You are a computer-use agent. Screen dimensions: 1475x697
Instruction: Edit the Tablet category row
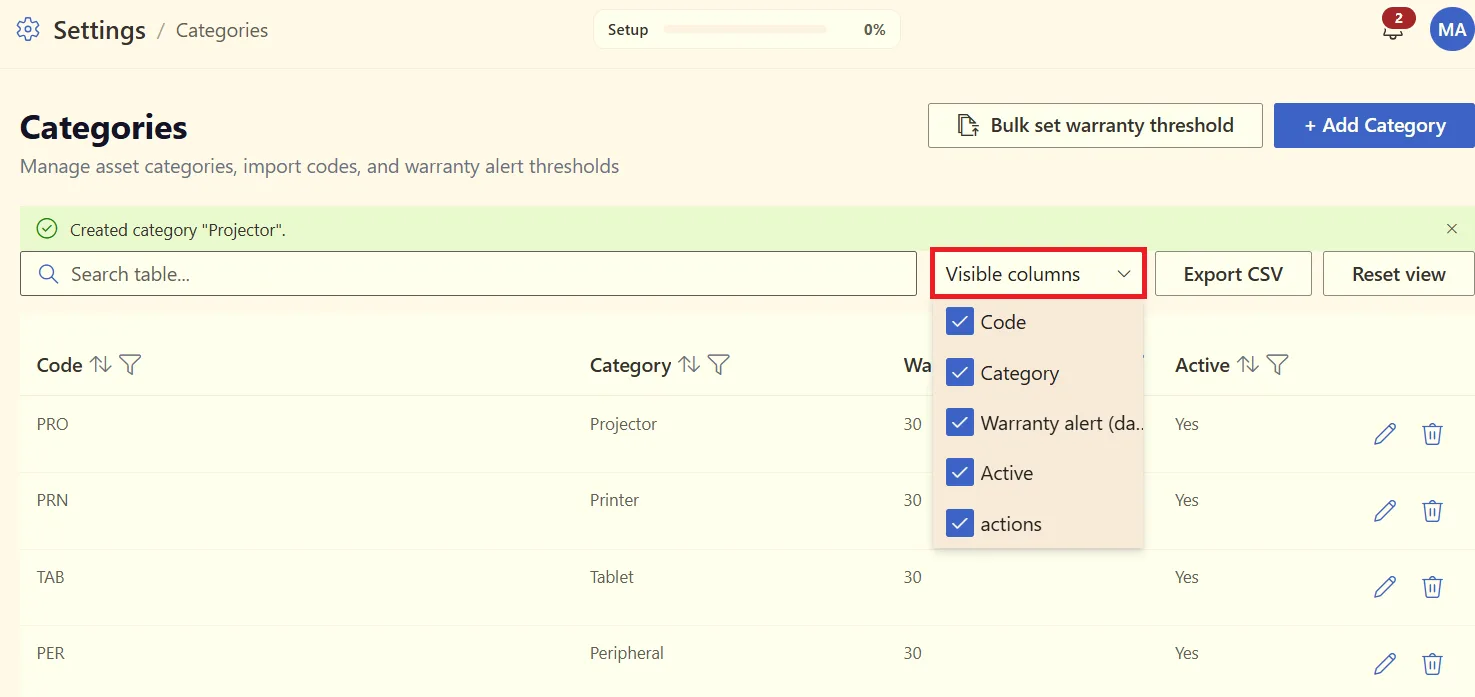[x=1385, y=587]
